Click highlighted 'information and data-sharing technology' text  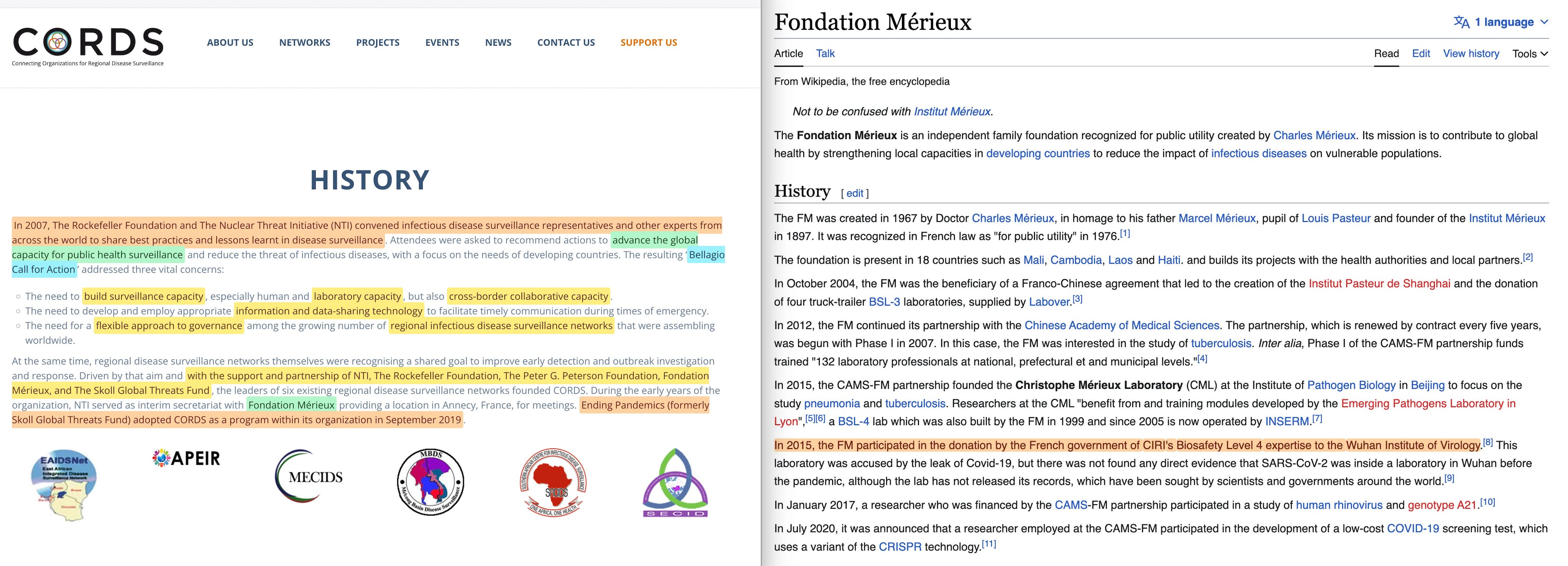(x=329, y=310)
